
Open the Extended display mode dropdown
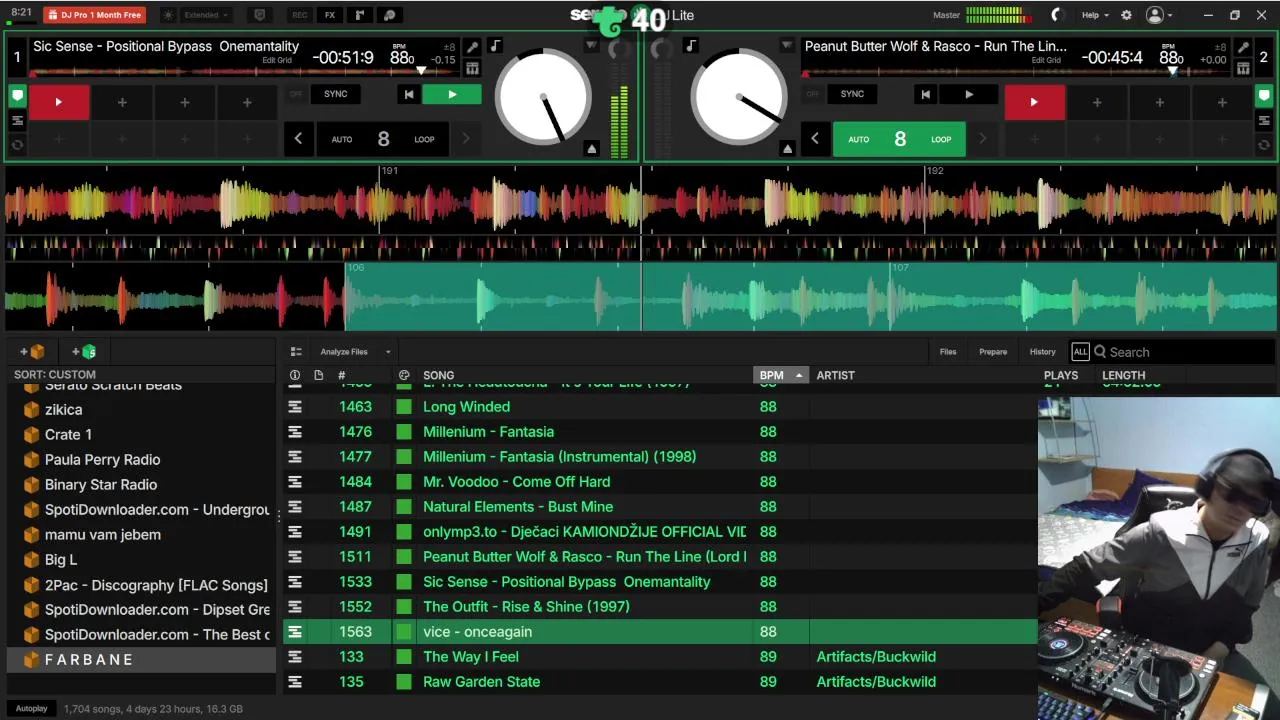208,15
